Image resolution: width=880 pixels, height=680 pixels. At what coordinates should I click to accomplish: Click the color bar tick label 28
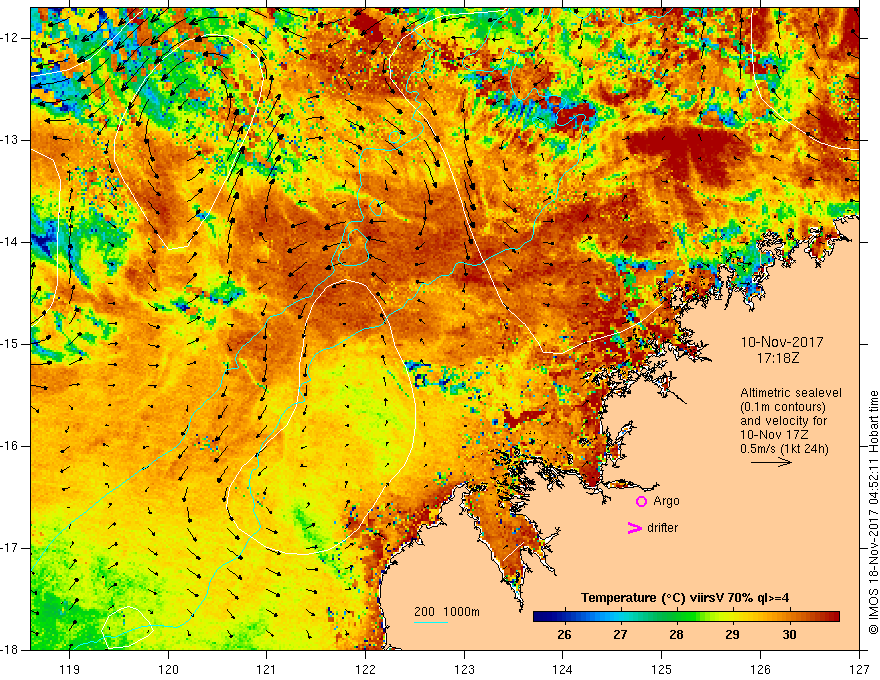(x=676, y=635)
